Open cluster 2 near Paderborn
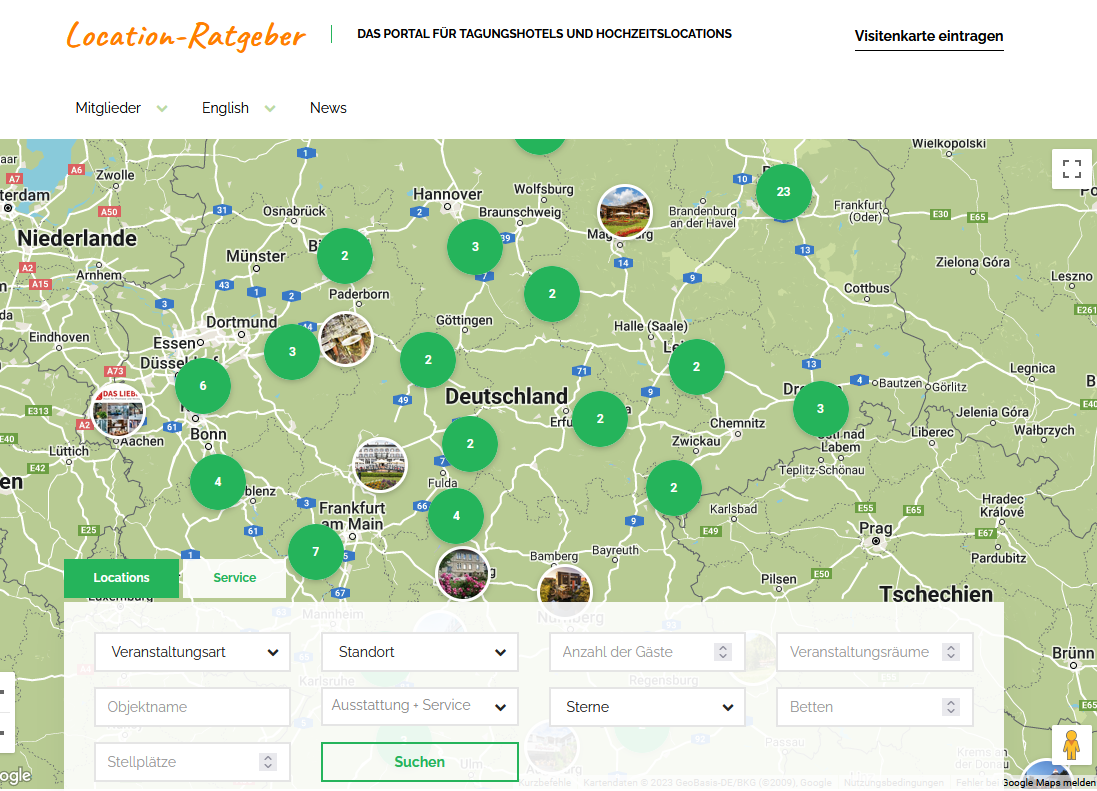 click(345, 256)
